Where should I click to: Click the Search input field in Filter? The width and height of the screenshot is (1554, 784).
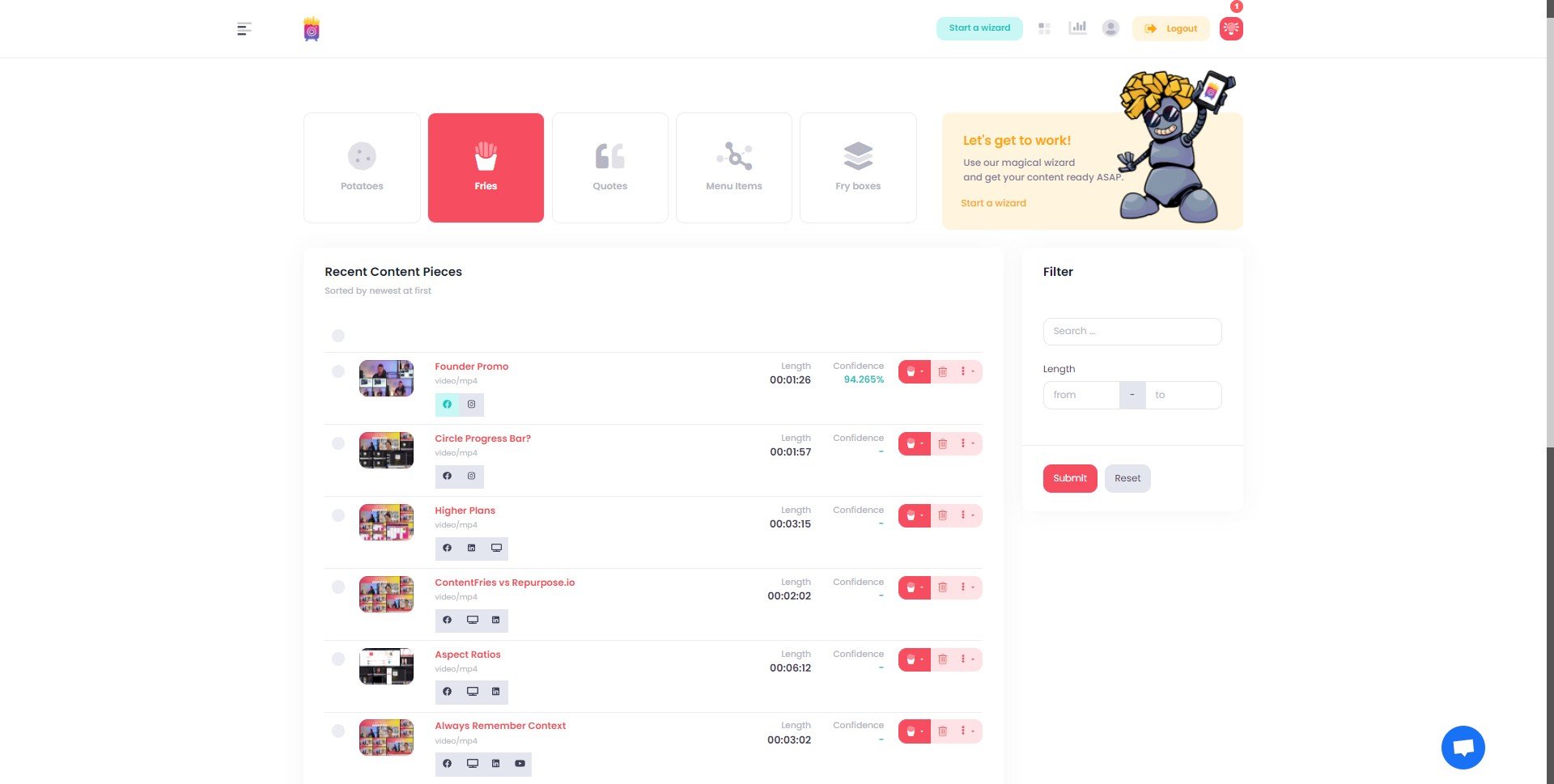click(x=1132, y=332)
